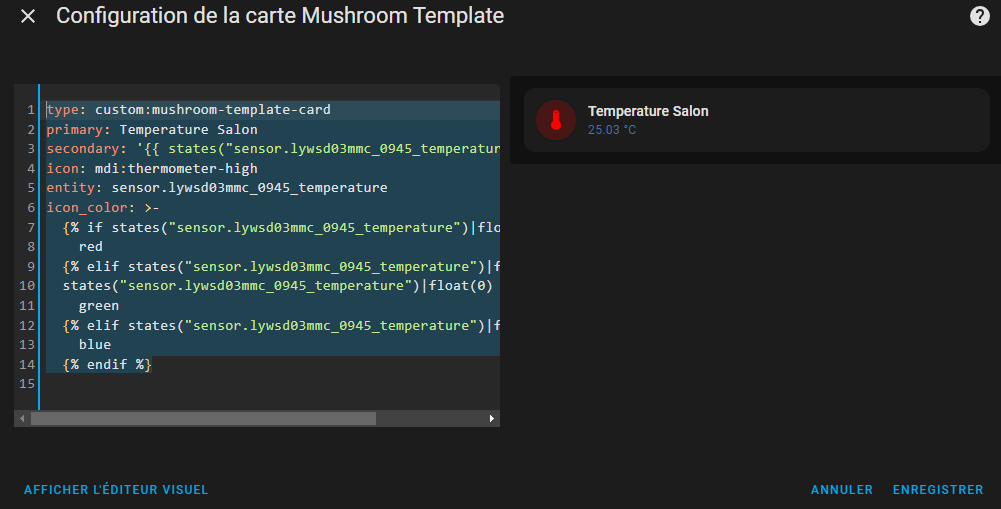Open the help question mark icon

[x=979, y=16]
